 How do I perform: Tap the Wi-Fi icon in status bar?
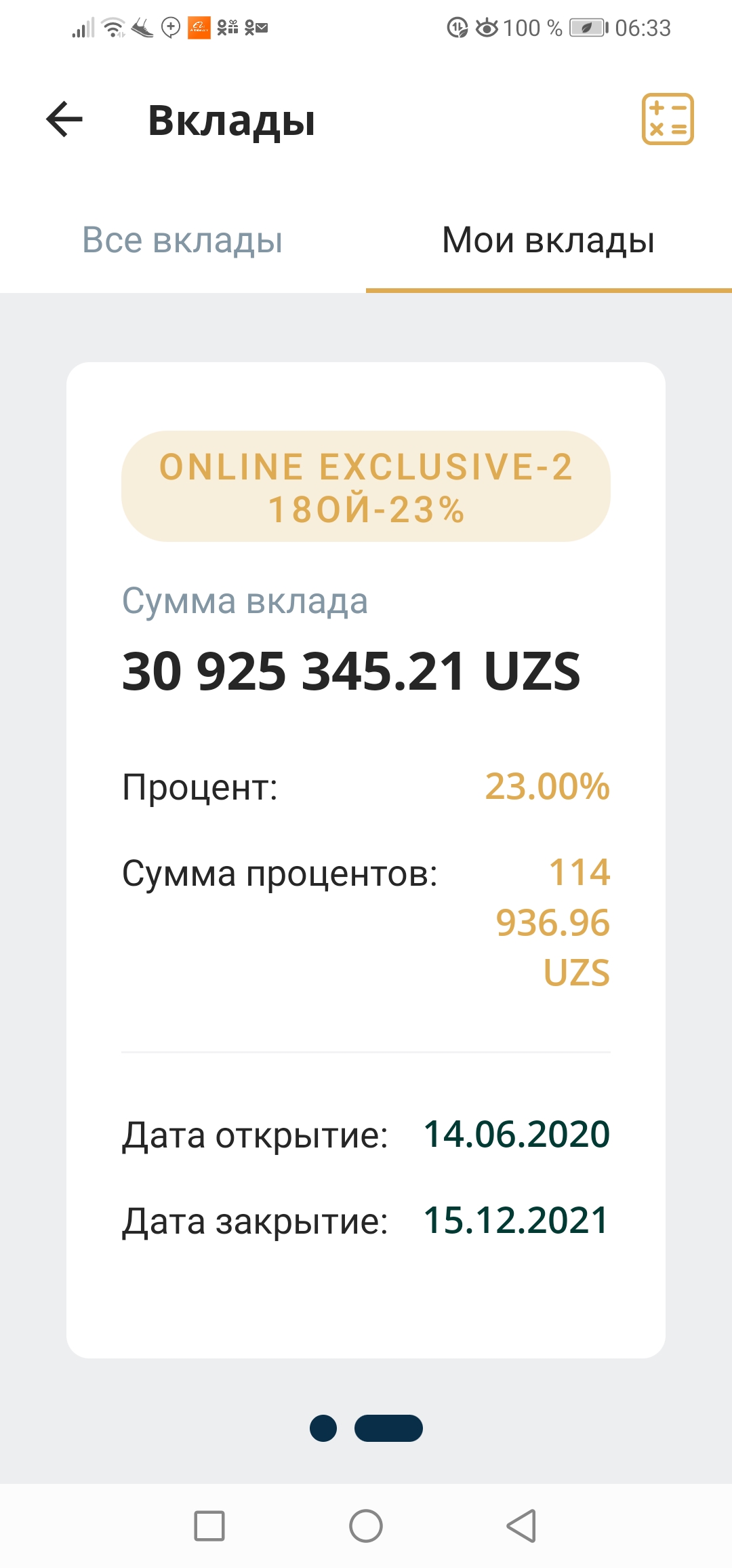tap(113, 28)
